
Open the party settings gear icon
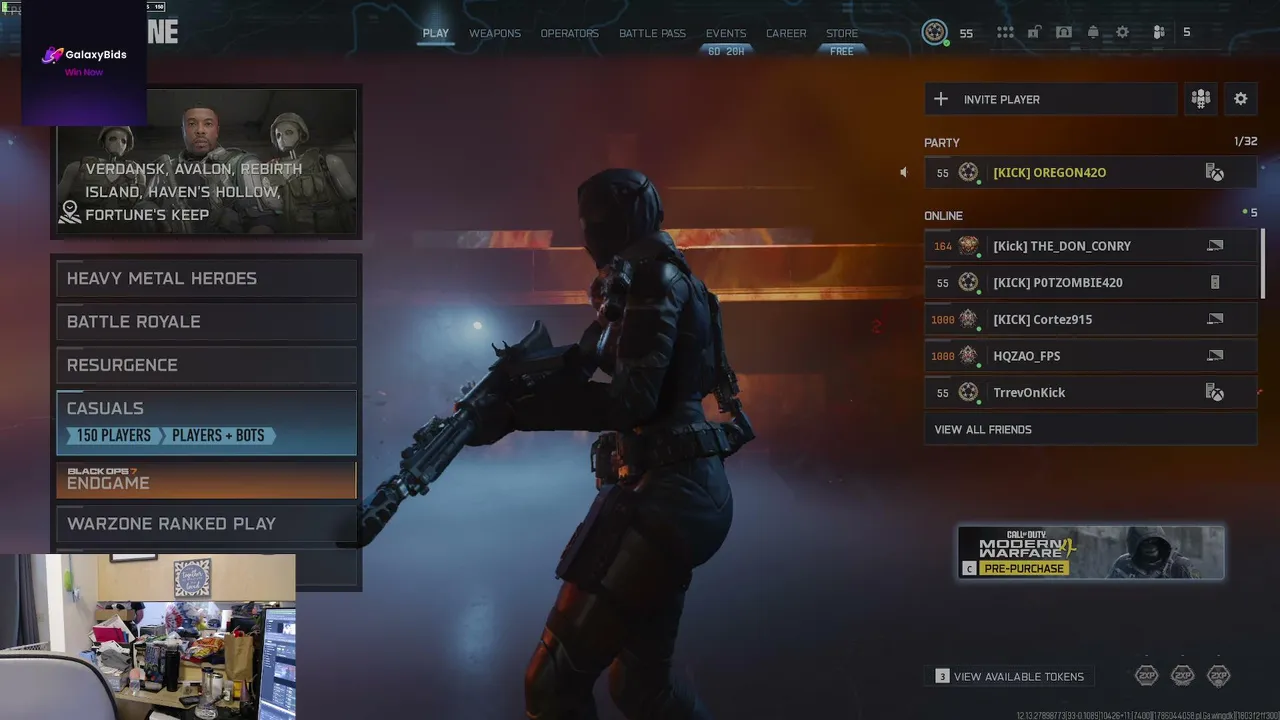[1241, 99]
